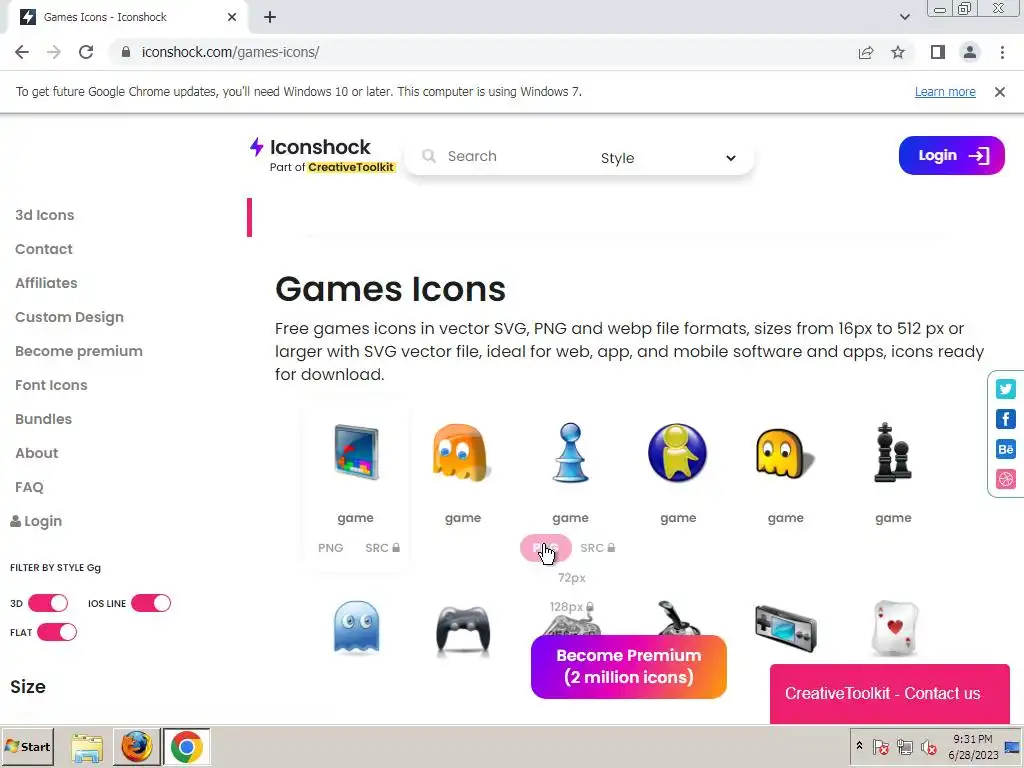Screen dimensions: 1024x768
Task: Toggle the FLAT style filter
Action: [57, 632]
